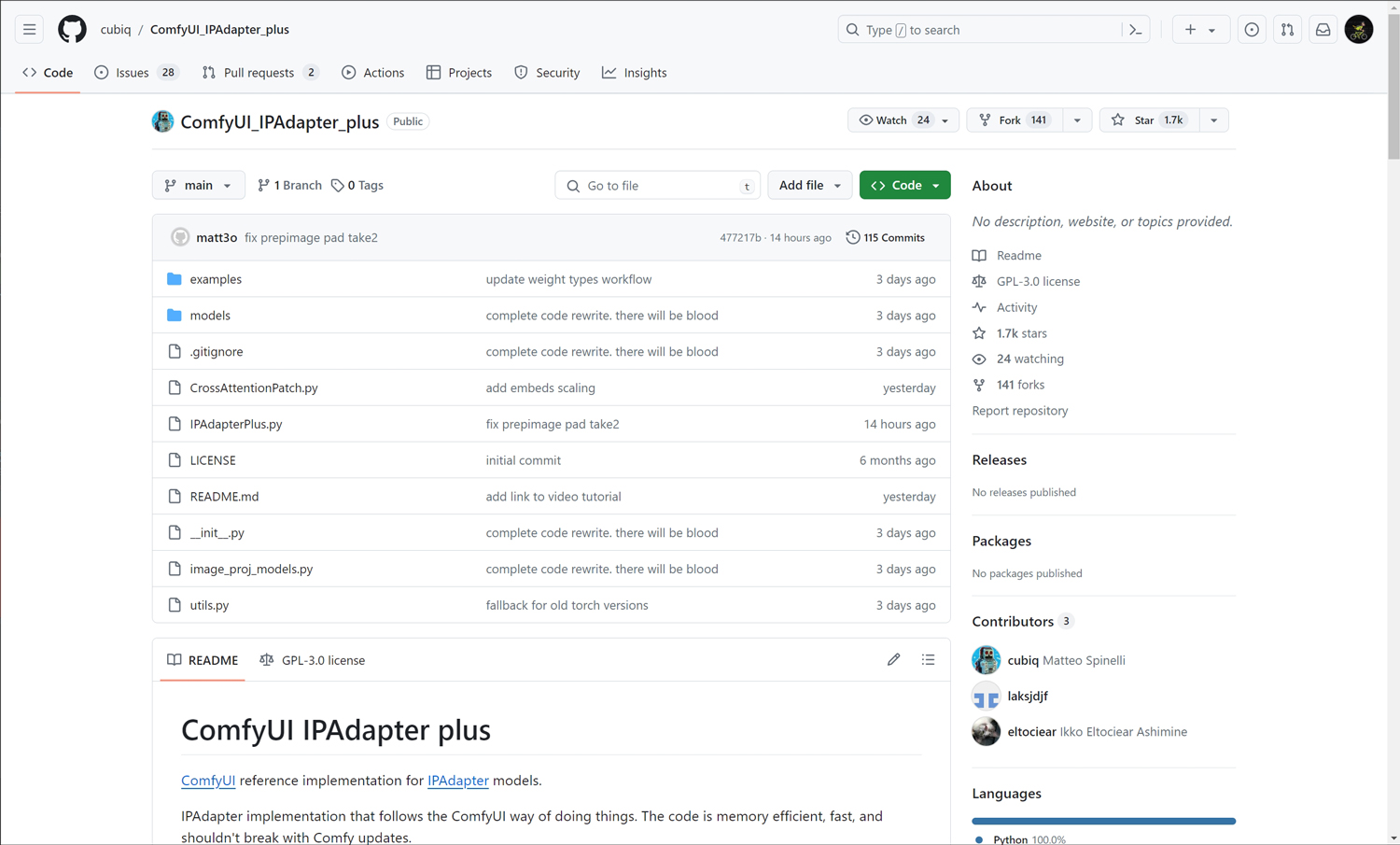Open the examples folder

pyautogui.click(x=216, y=279)
